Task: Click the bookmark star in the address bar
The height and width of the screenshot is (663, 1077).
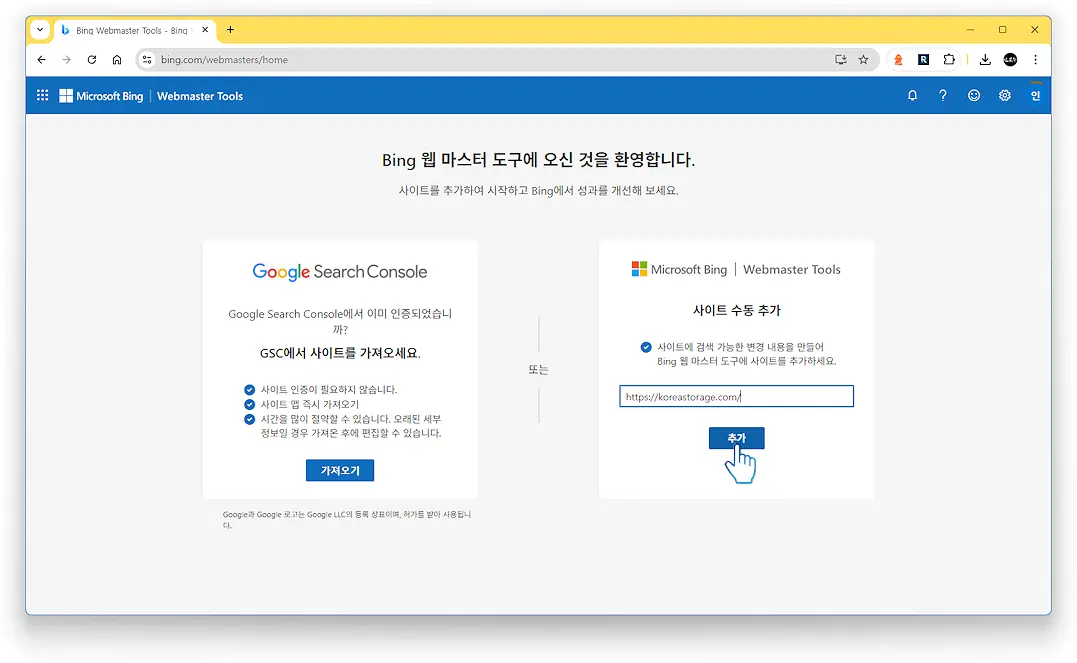Action: (x=864, y=59)
